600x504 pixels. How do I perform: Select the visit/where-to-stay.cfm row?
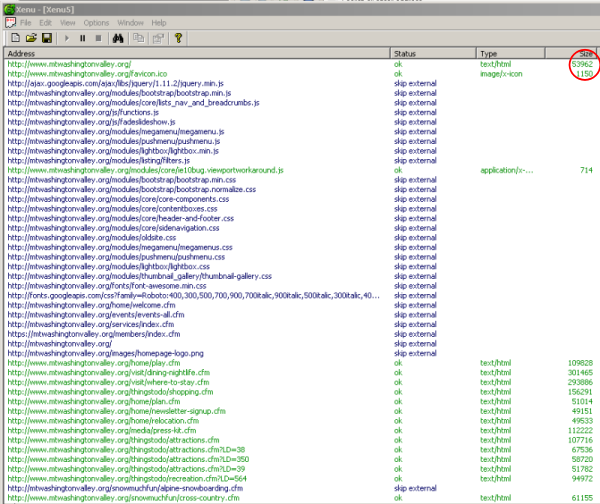[300, 382]
